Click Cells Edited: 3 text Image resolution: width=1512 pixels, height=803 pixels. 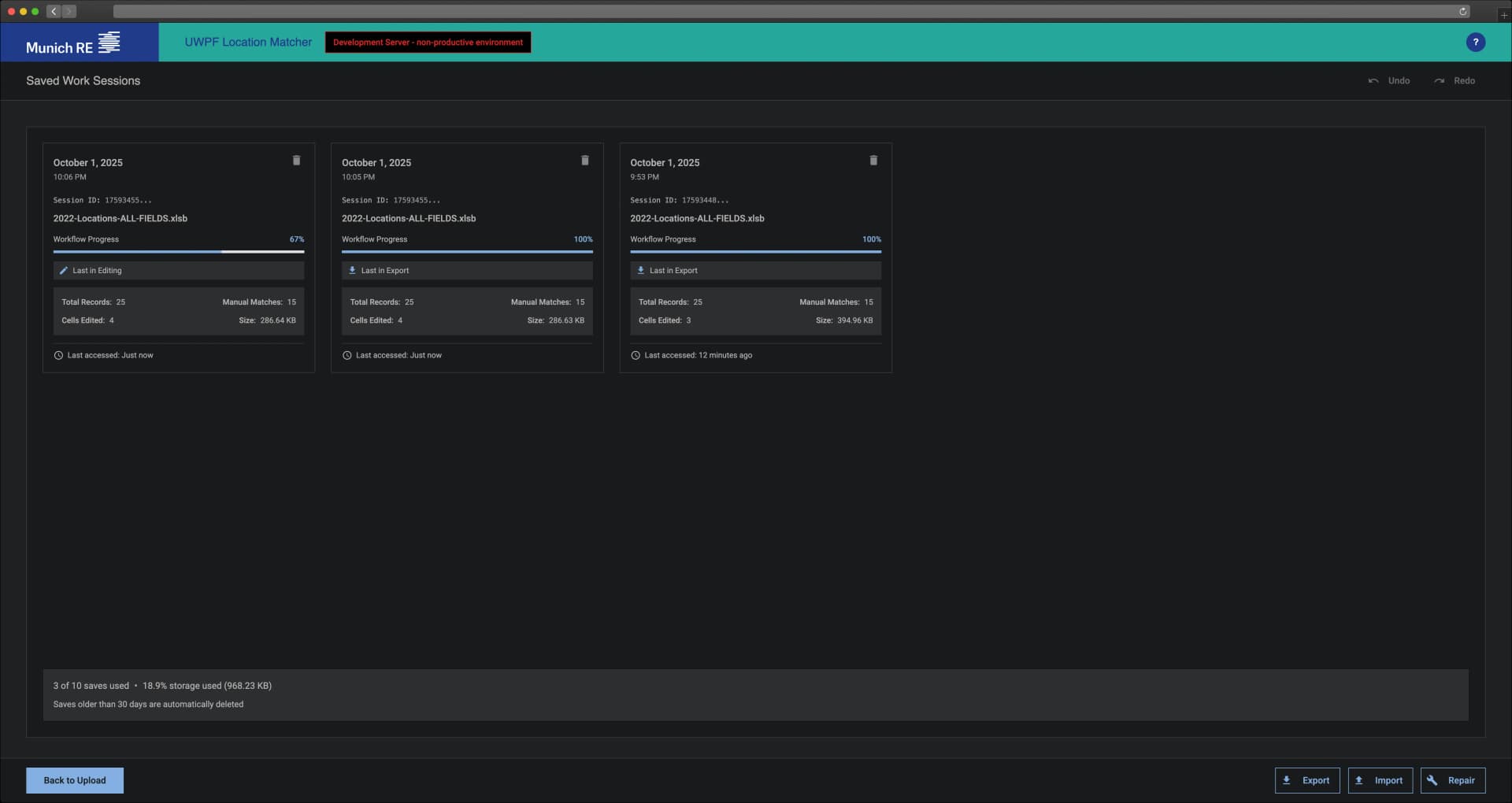pyautogui.click(x=664, y=320)
